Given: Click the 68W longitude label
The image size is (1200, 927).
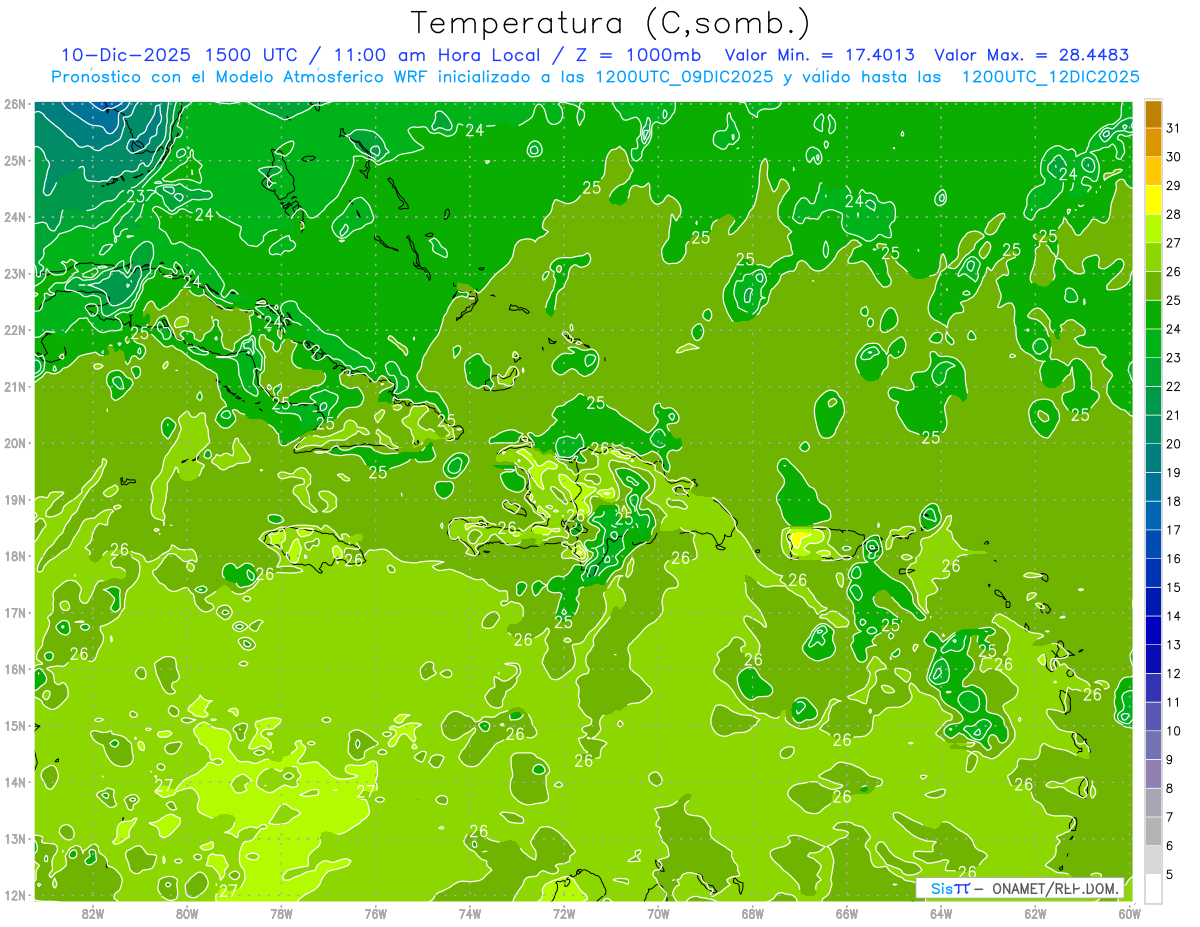Looking at the screenshot, I should (x=752, y=913).
